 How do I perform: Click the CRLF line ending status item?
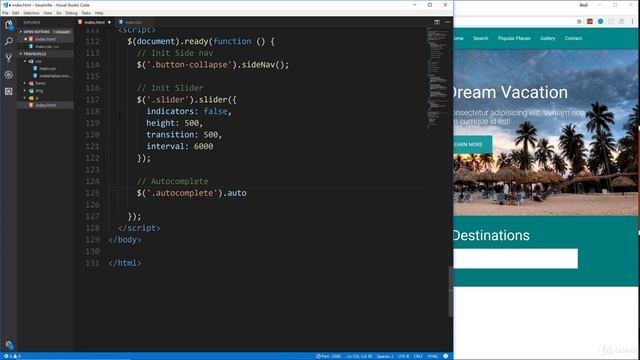418,356
